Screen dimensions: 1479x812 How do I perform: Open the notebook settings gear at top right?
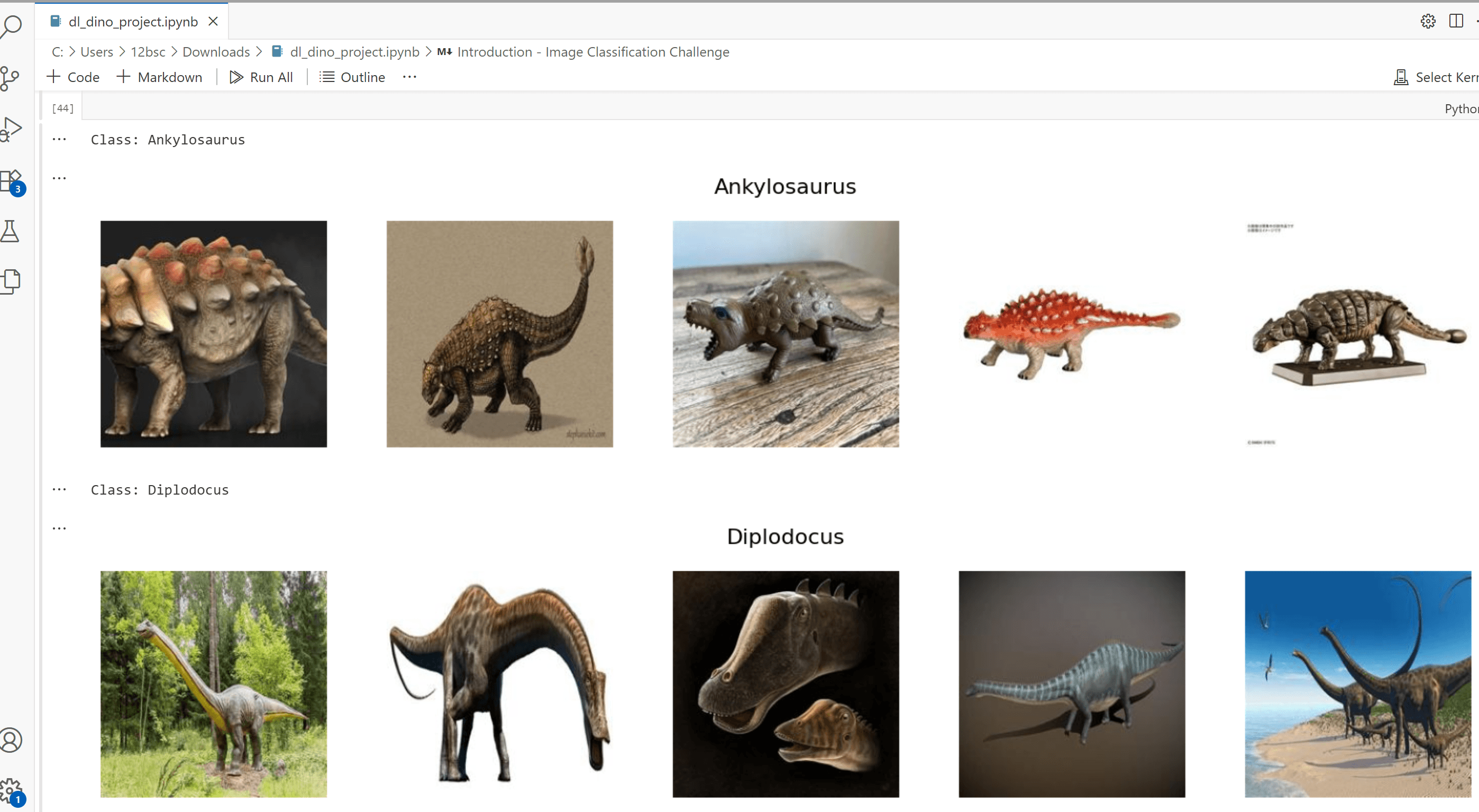(1428, 21)
